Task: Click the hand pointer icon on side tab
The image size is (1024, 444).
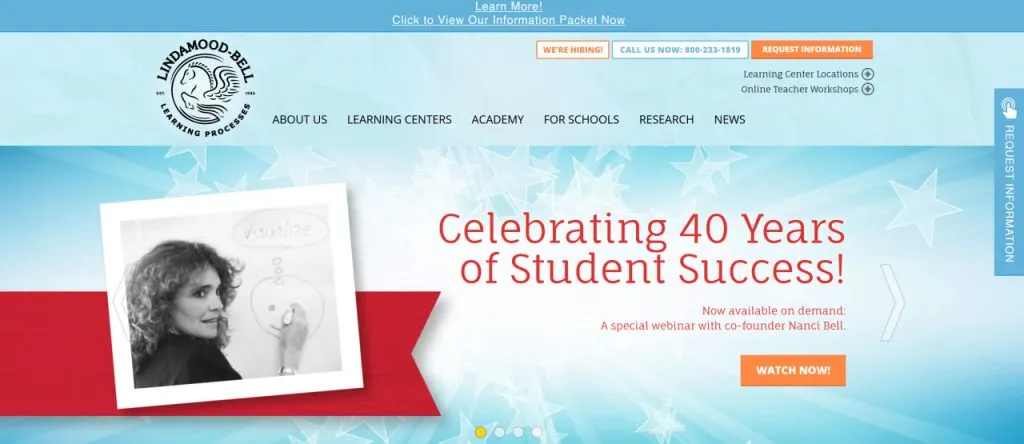Action: [1009, 108]
